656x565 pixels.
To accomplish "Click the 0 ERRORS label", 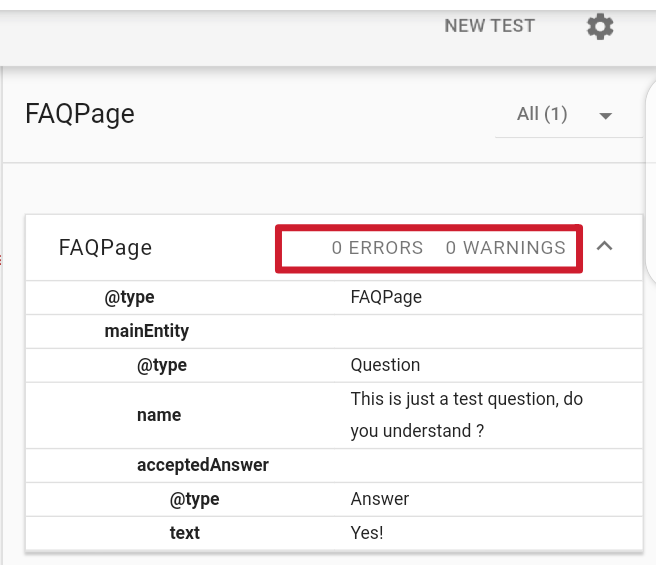I will (377, 248).
